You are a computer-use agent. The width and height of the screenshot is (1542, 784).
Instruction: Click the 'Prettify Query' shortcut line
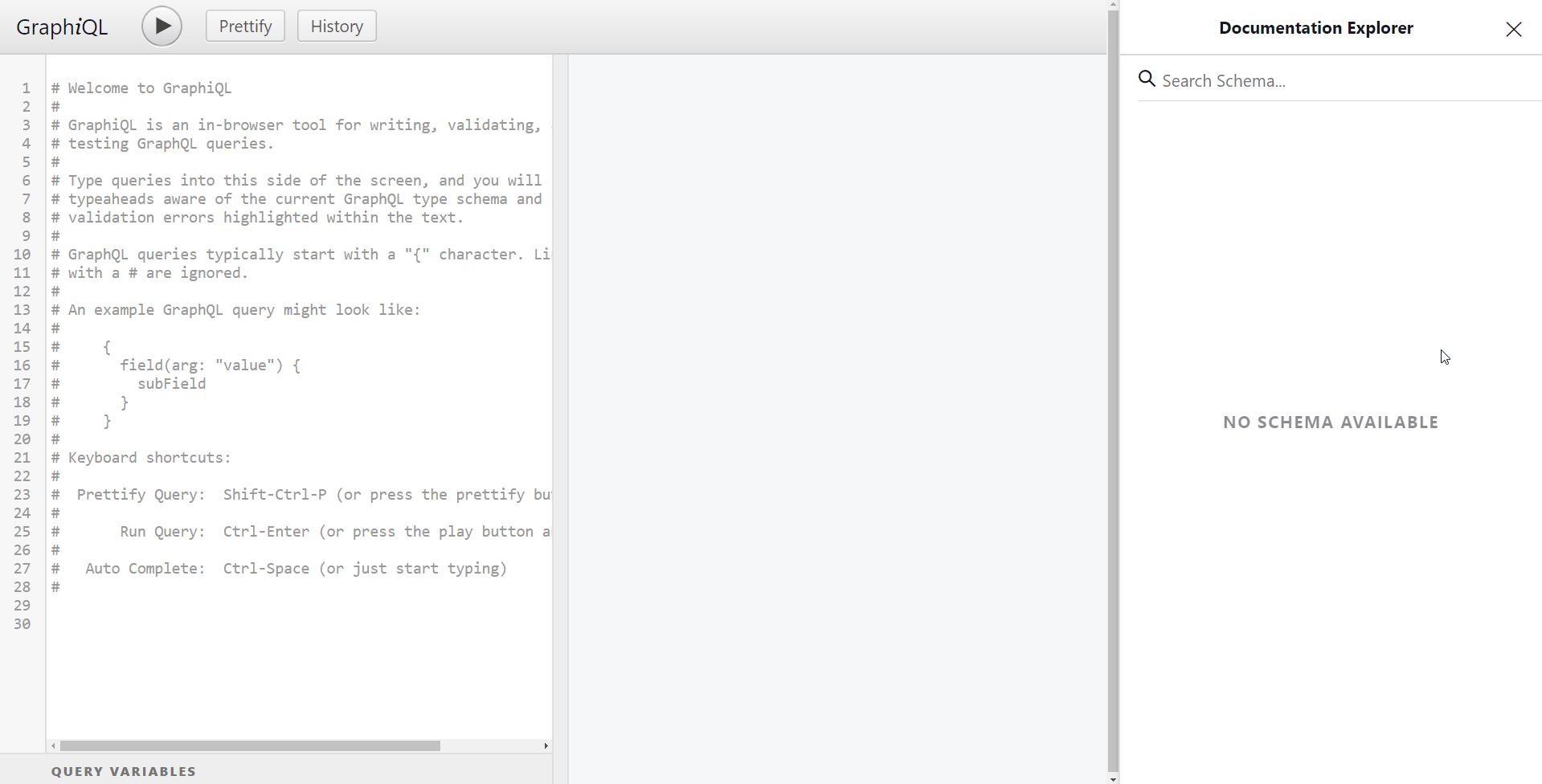pos(301,495)
